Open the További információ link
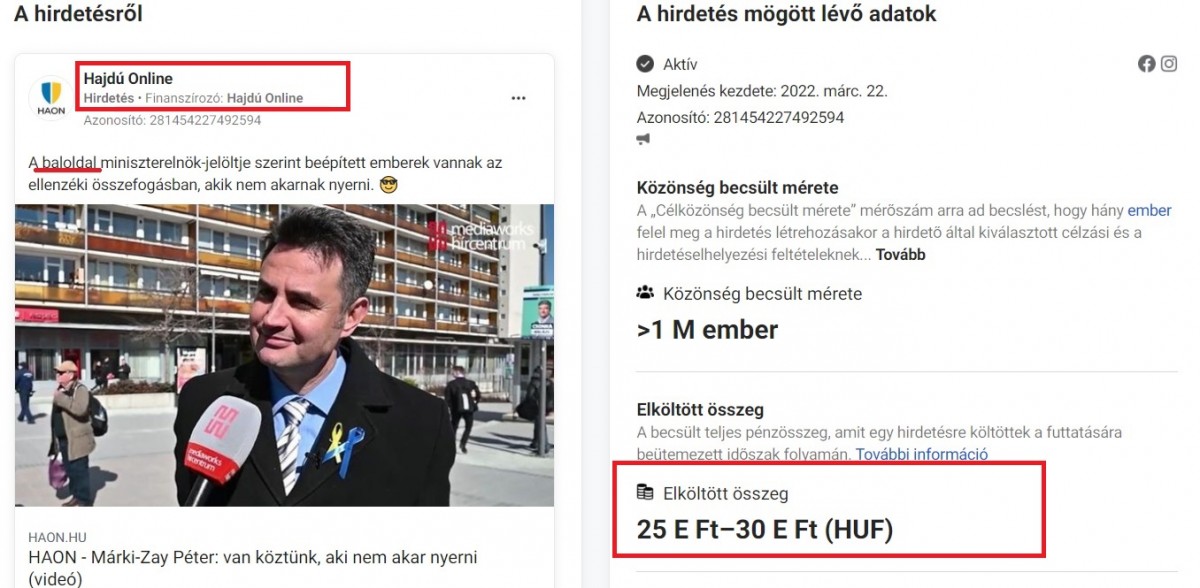The width and height of the screenshot is (1200, 588). pyautogui.click(x=922, y=454)
